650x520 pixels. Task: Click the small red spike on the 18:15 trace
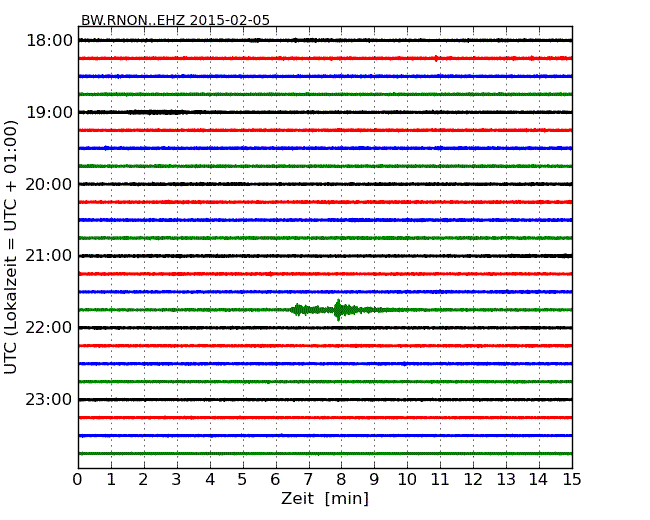436,58
